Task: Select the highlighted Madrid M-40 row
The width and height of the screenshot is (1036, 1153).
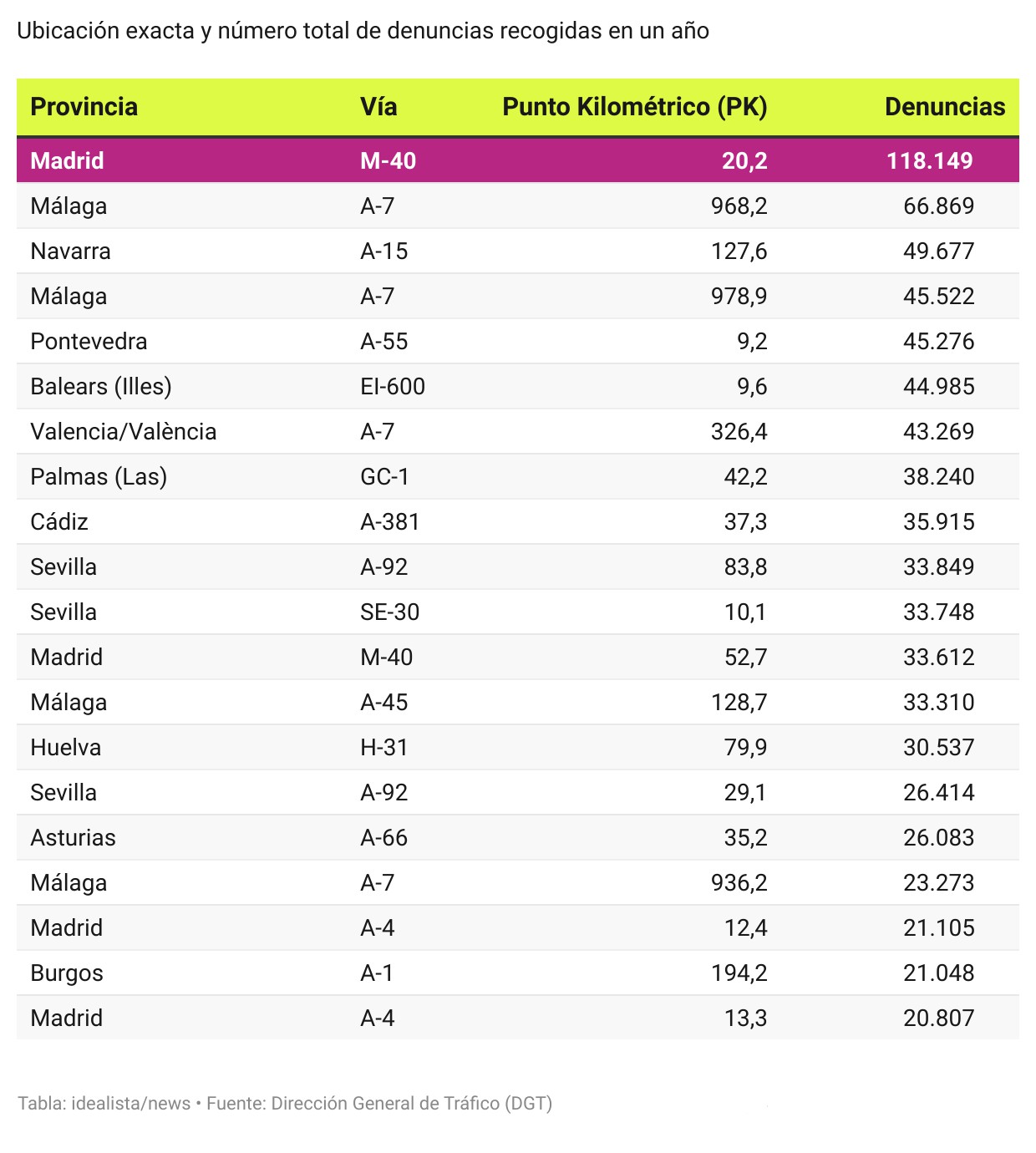Action: click(x=518, y=160)
